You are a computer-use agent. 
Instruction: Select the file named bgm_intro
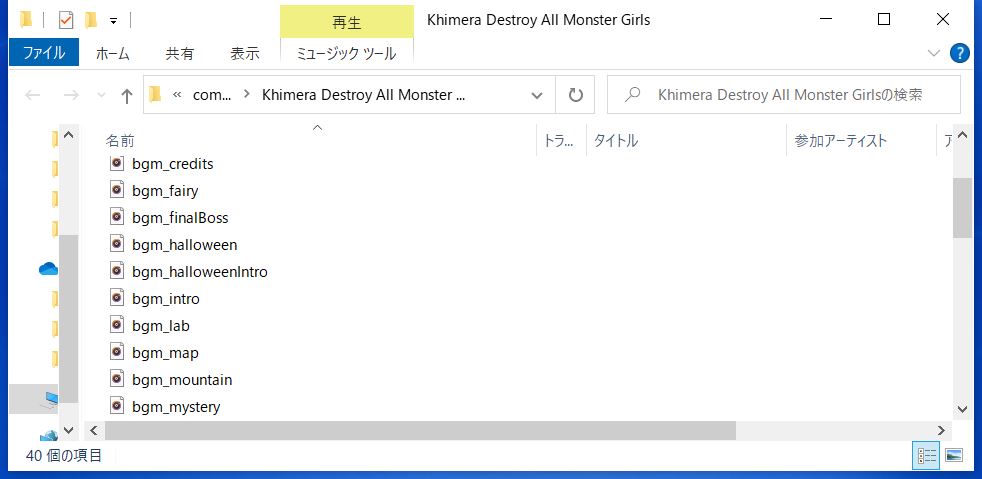pos(166,299)
